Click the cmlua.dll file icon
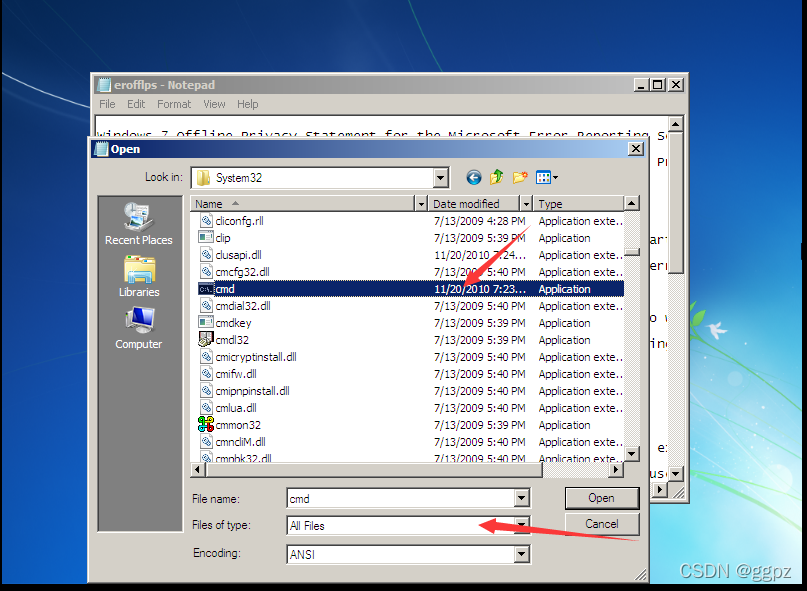807x591 pixels. 206,407
